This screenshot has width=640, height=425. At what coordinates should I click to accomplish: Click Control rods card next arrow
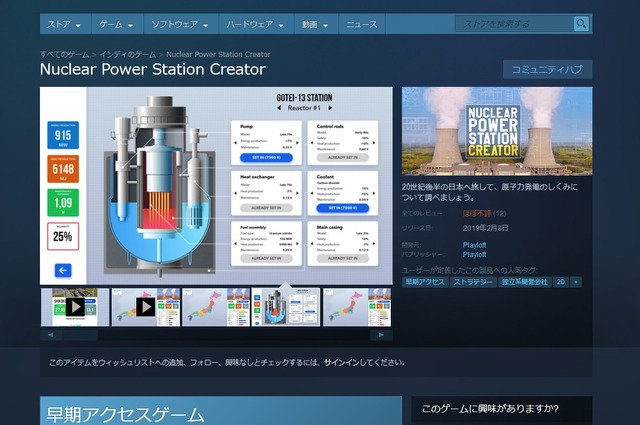tap(374, 142)
